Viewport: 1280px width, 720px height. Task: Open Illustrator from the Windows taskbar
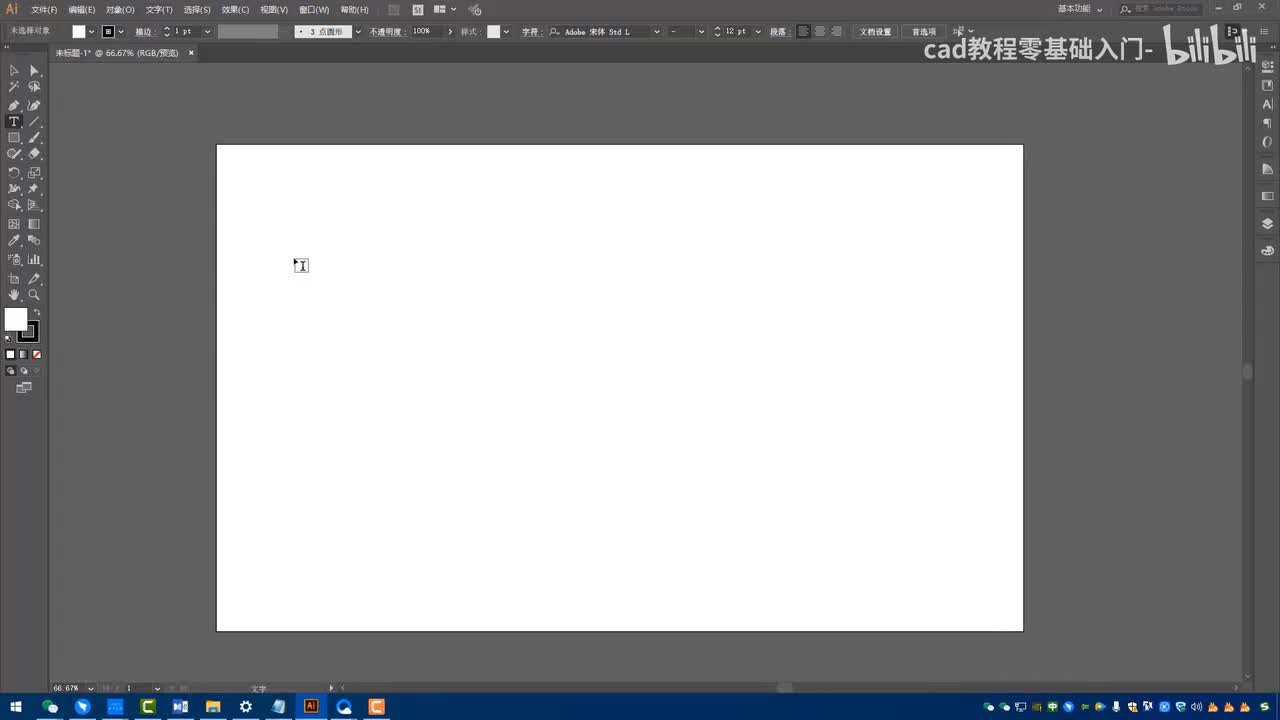pyautogui.click(x=311, y=707)
